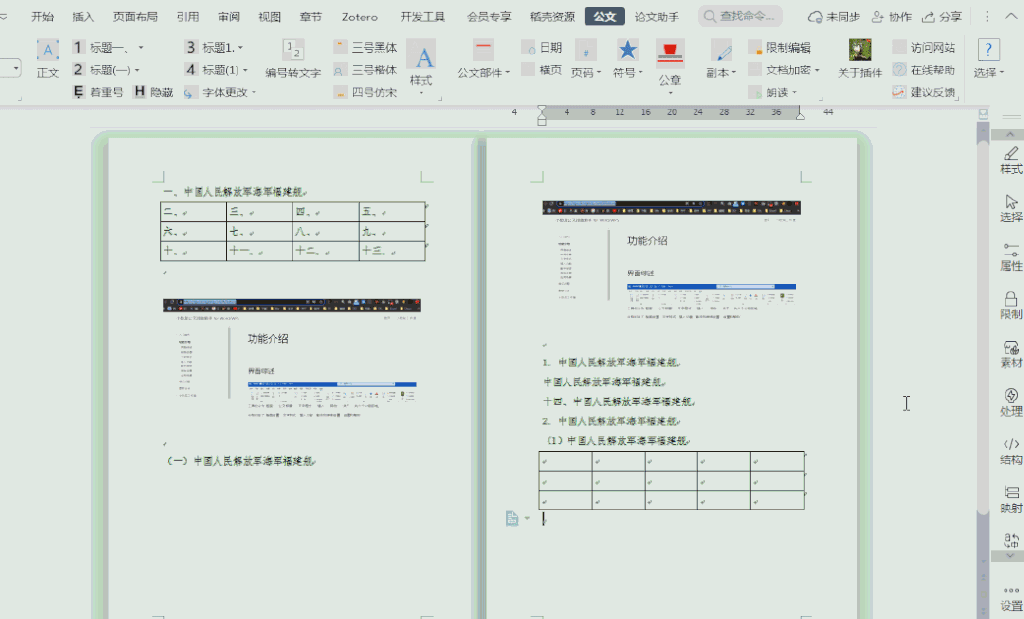Apply 三号黑体 font formatting
The width and height of the screenshot is (1024, 619).
[366, 47]
